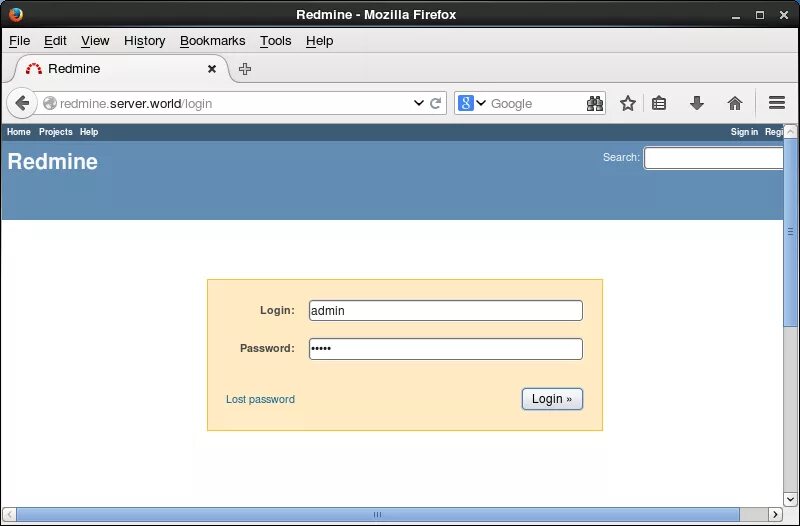Click the Login » button
This screenshot has height=526, width=800.
point(552,399)
